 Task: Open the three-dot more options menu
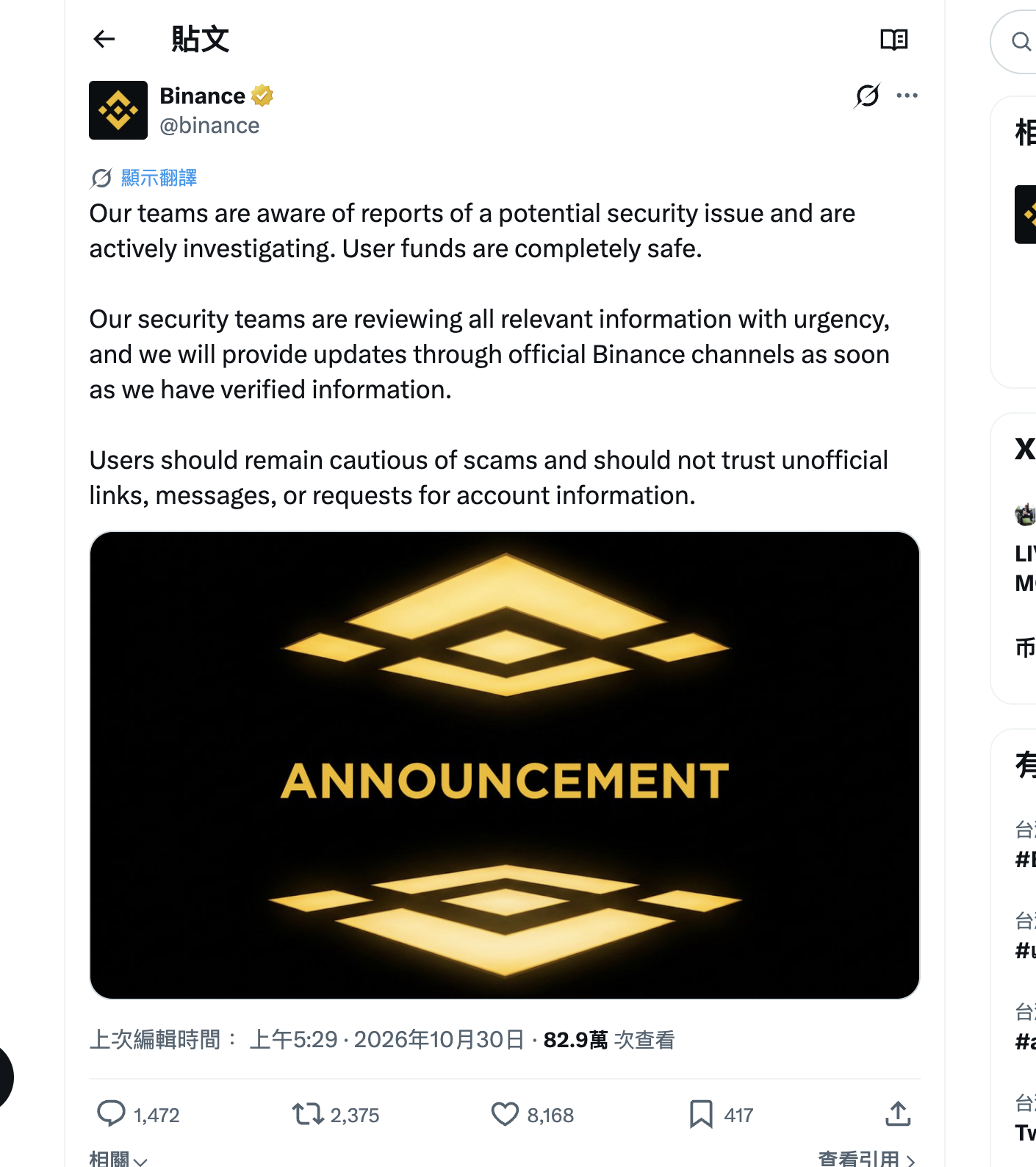[907, 96]
